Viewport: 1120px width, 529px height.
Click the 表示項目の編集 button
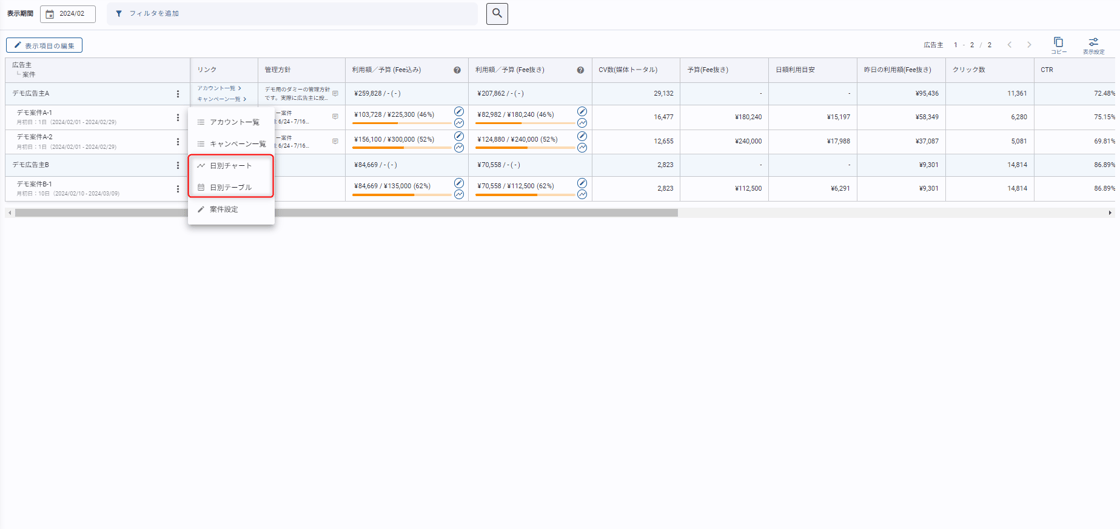[44, 45]
